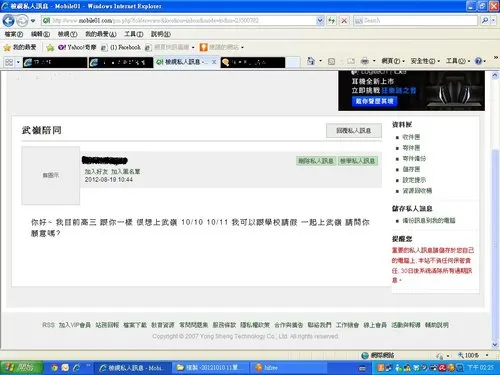The image size is (500, 375).
Task: Click the taskbar clock showing 下午 02:25
Action: point(480,368)
